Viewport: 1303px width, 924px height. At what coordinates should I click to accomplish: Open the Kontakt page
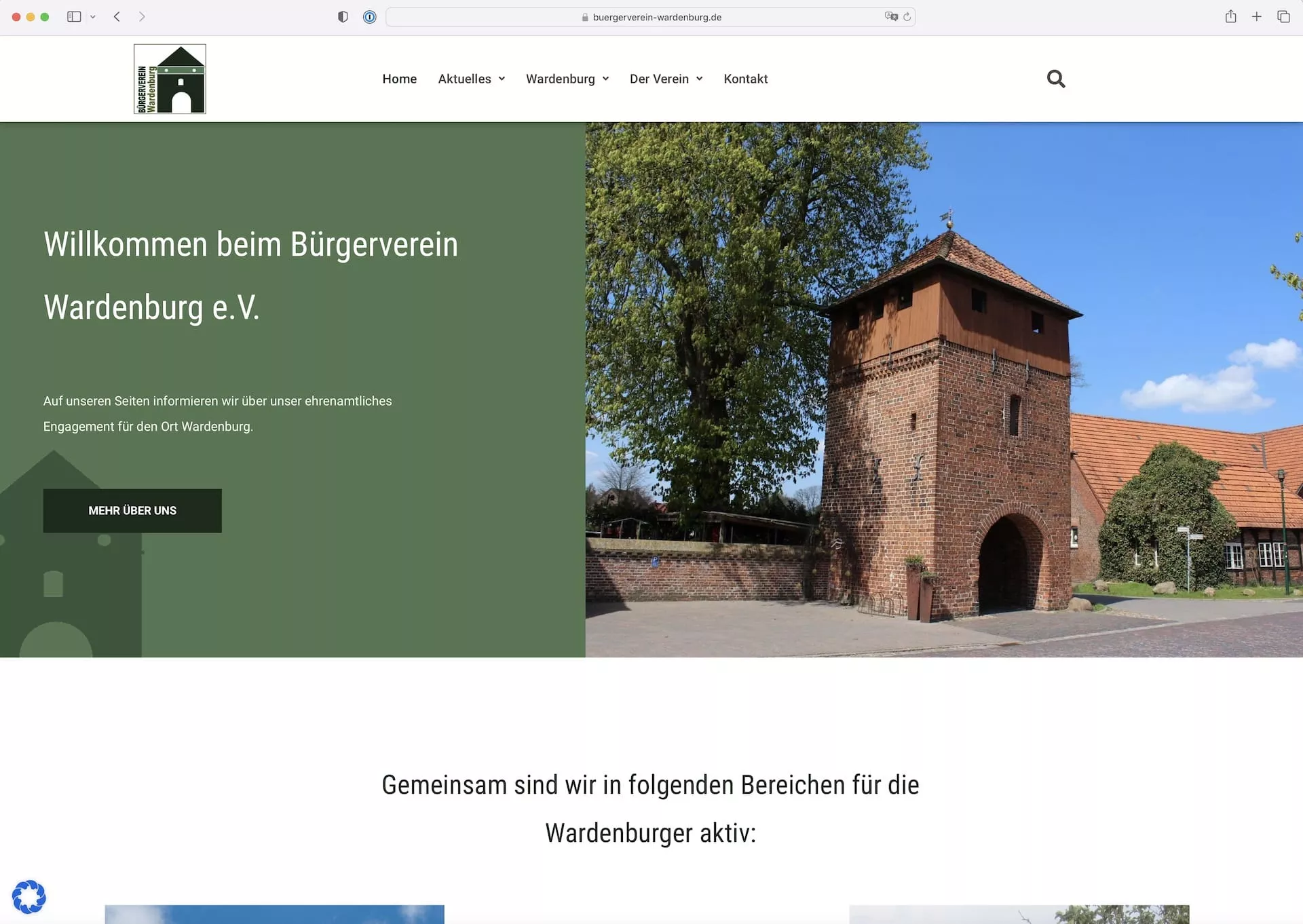745,79
